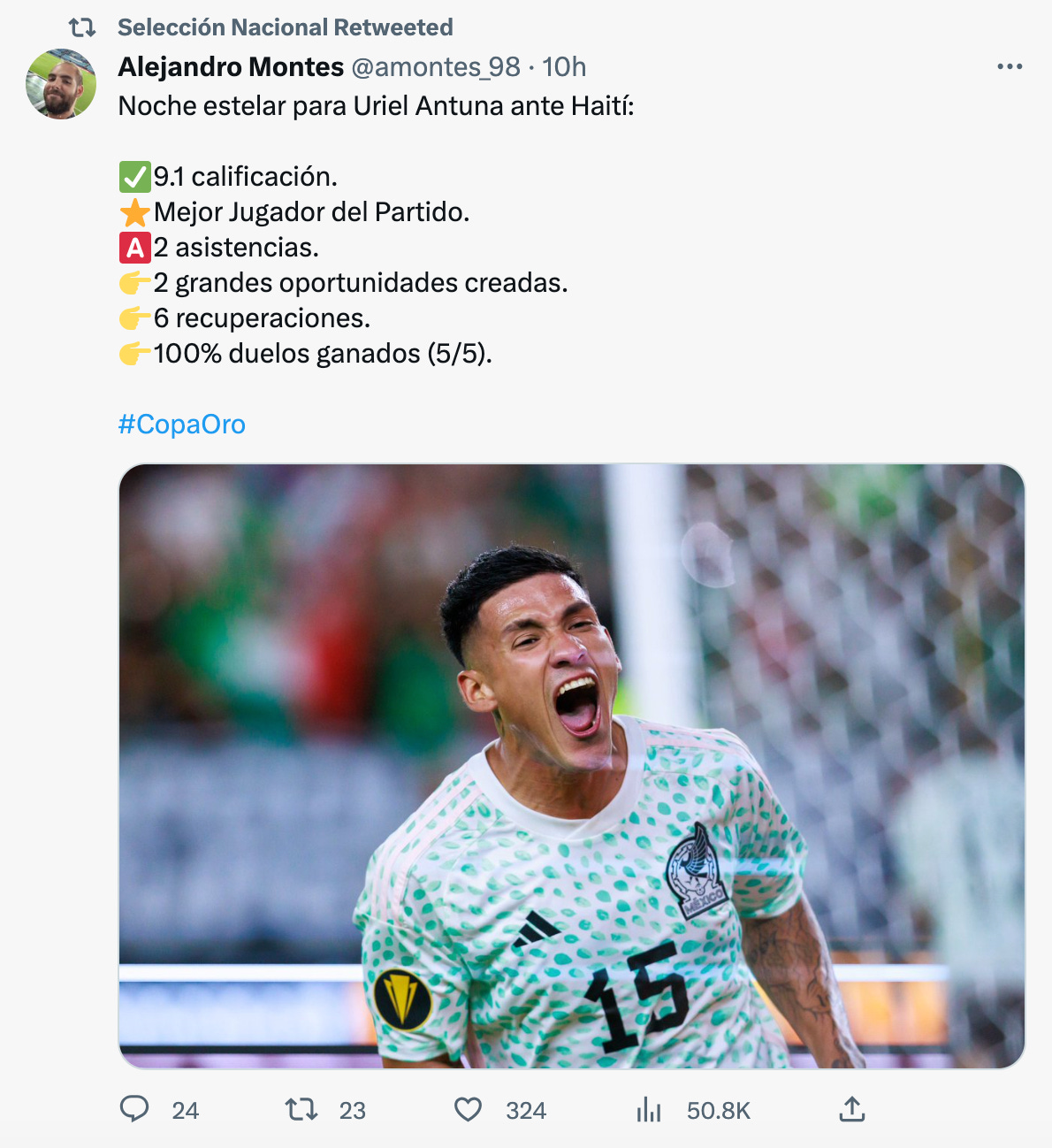Open the #CopaOro hashtag link
The width and height of the screenshot is (1052, 1148).
(182, 425)
